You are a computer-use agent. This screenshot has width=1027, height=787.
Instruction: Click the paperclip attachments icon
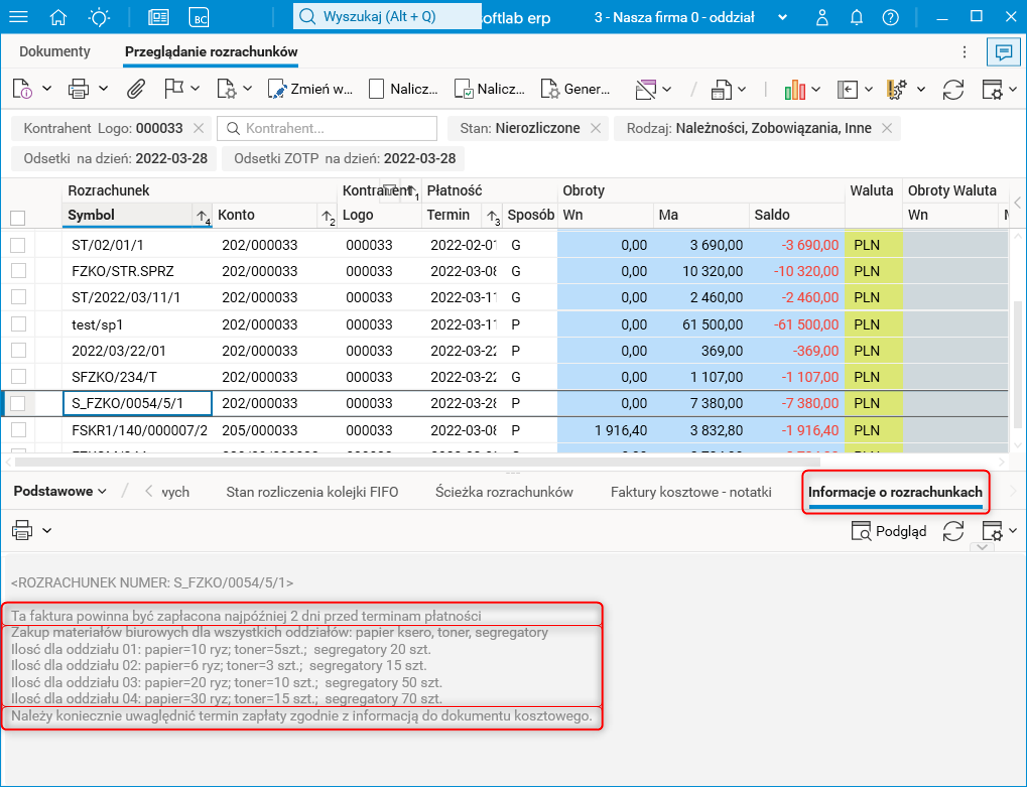[135, 89]
